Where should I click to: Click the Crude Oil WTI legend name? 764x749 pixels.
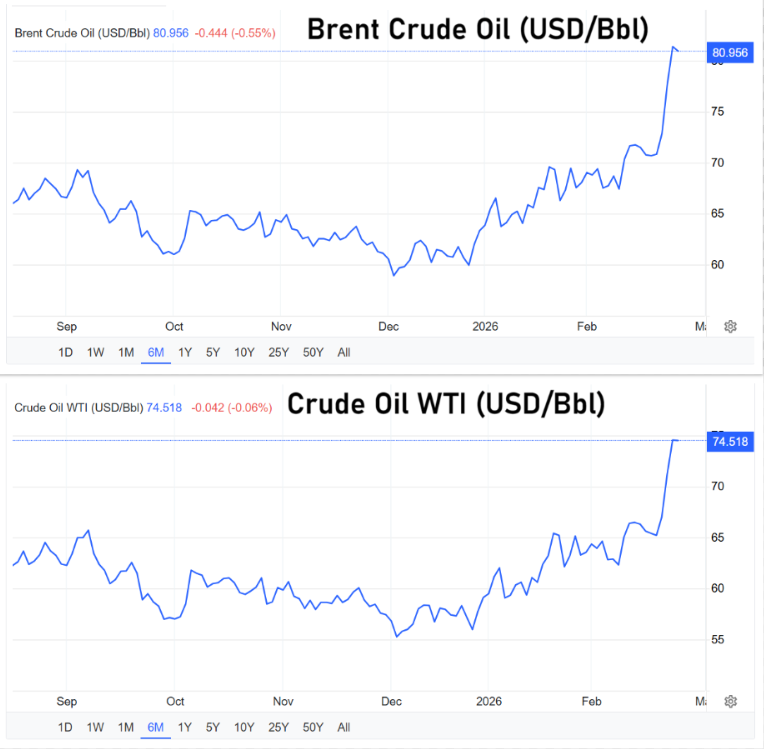[x=77, y=407]
